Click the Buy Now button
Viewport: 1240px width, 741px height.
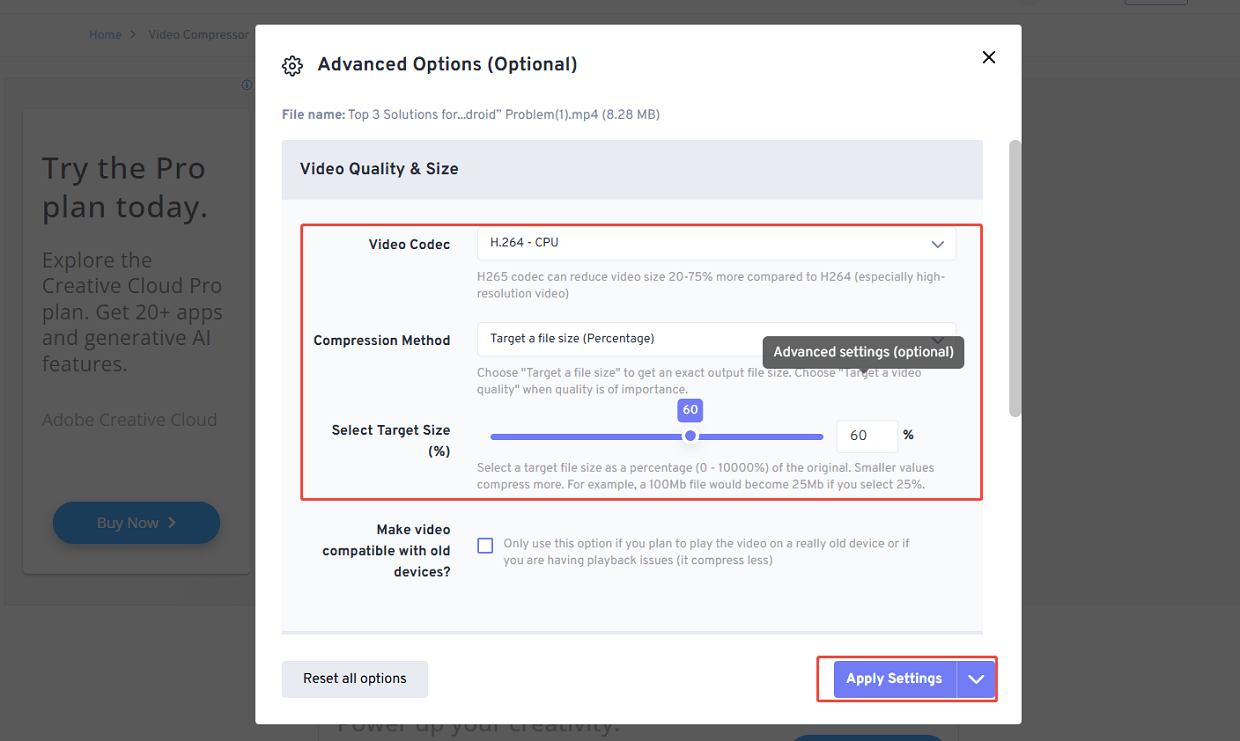pyautogui.click(x=136, y=522)
